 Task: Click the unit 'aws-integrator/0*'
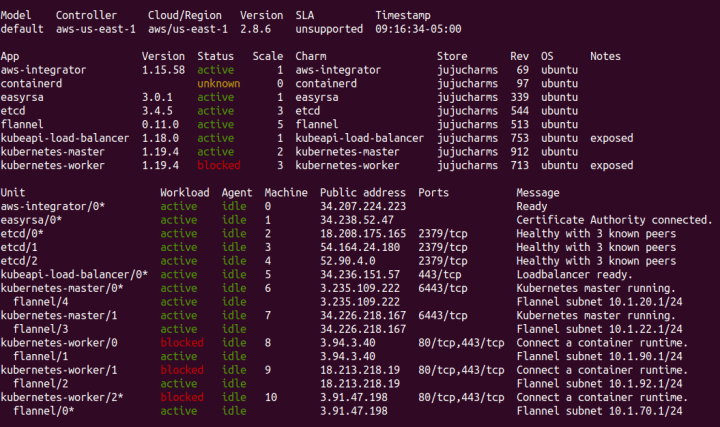[x=52, y=206]
